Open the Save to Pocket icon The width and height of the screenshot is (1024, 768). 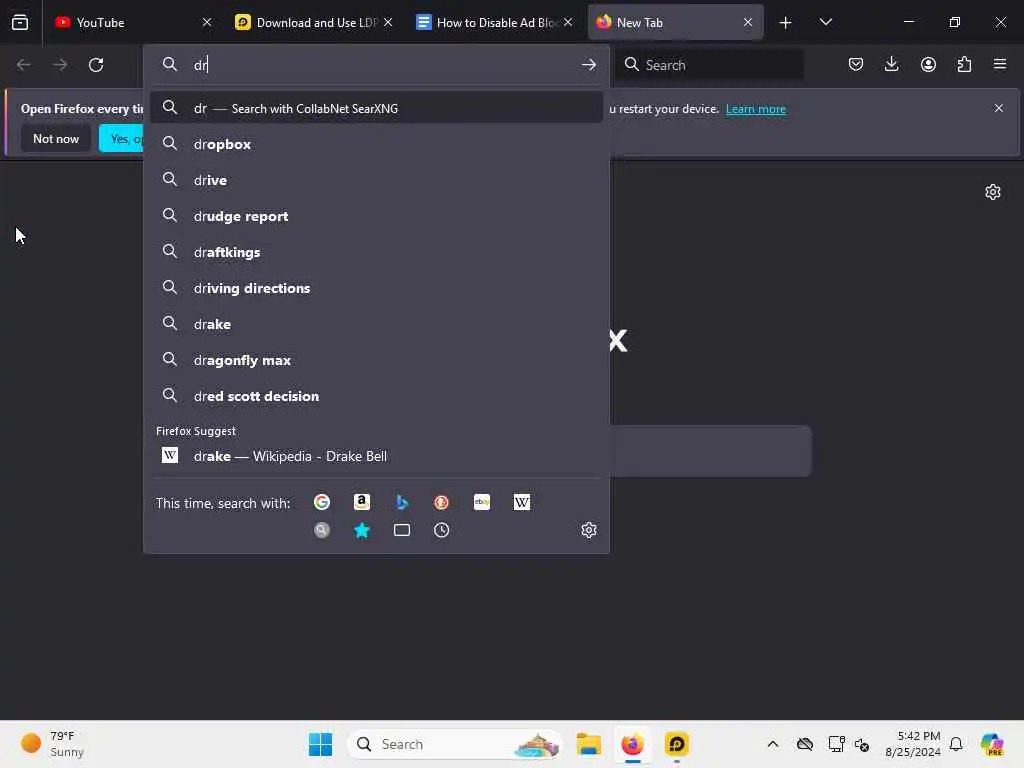tap(856, 64)
